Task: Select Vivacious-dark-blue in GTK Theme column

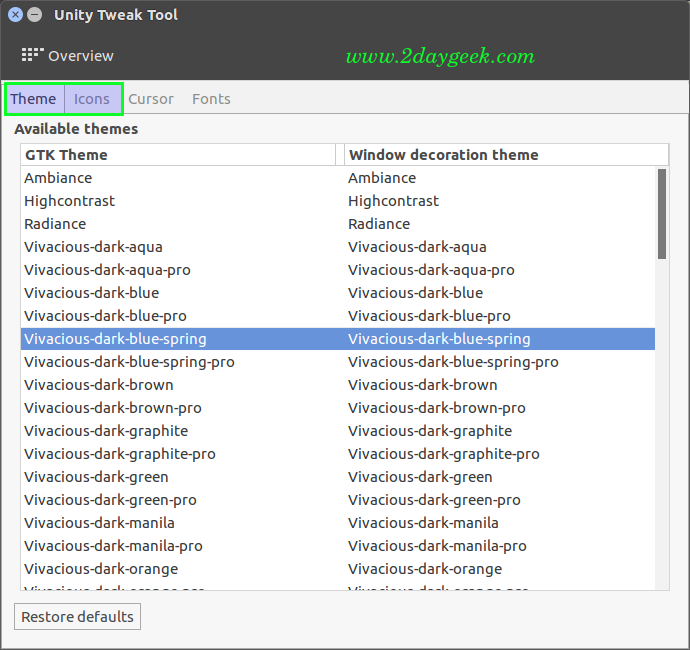Action: click(x=92, y=293)
